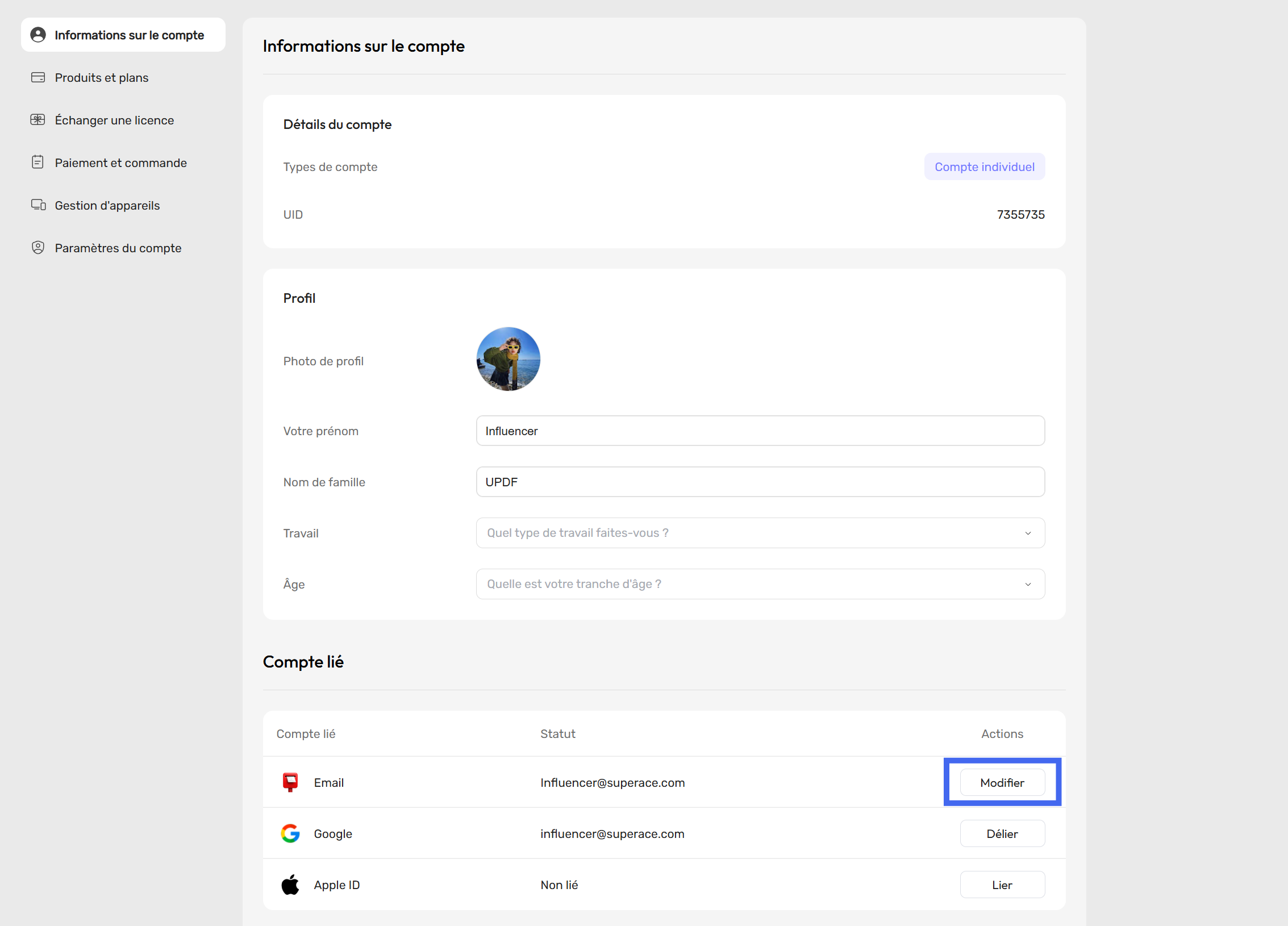This screenshot has width=1288, height=926.
Task: Click the Détails du compte heading
Action: click(x=337, y=124)
